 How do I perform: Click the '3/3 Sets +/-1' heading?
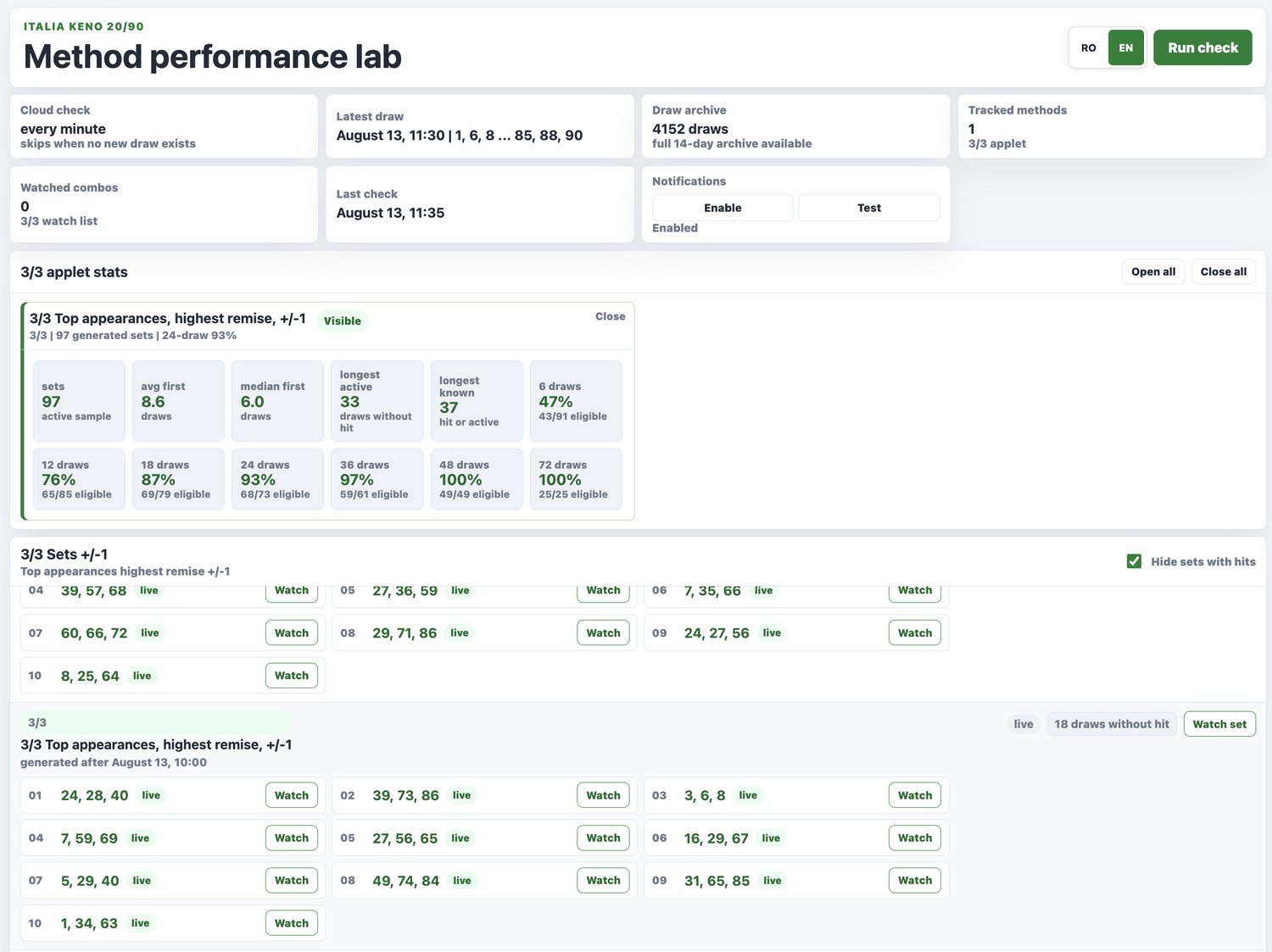pos(64,554)
